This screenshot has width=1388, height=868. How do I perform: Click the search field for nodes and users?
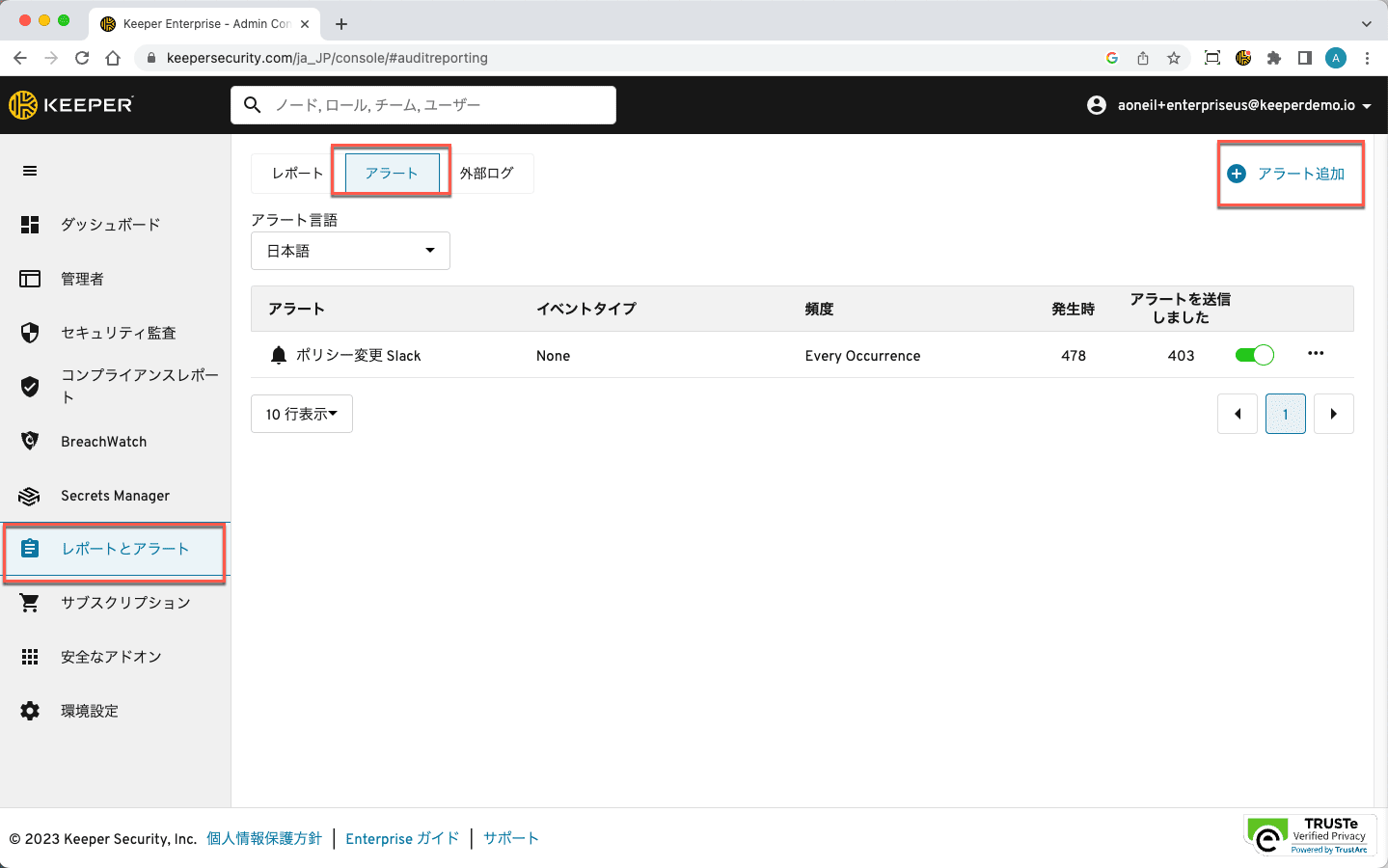coord(424,105)
